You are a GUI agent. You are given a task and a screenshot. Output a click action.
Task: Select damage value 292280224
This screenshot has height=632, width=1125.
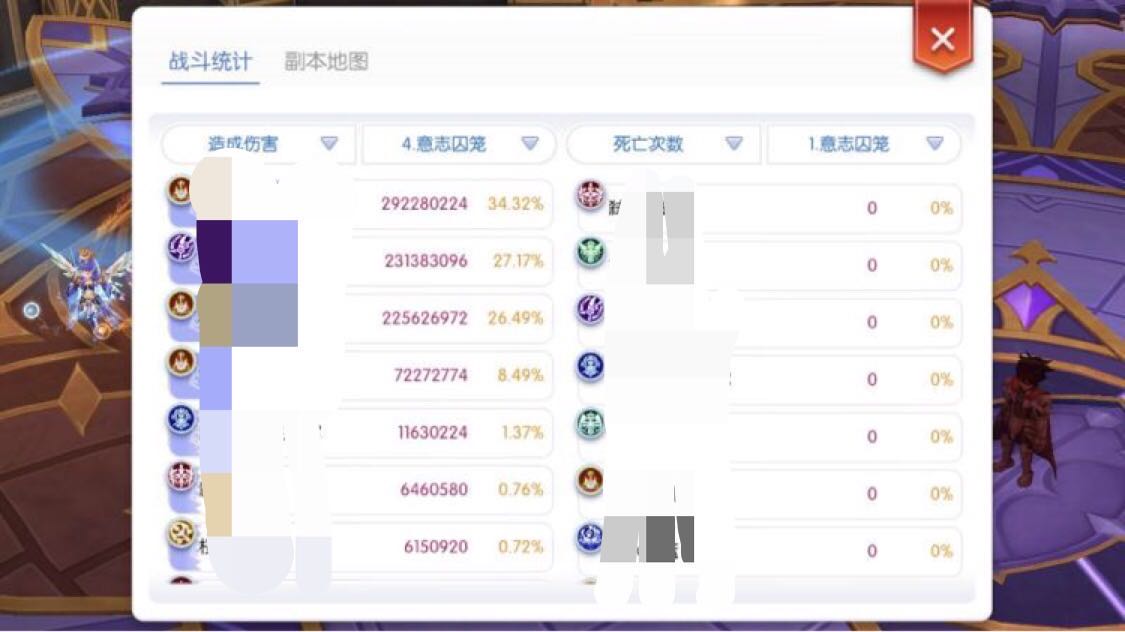coord(424,204)
